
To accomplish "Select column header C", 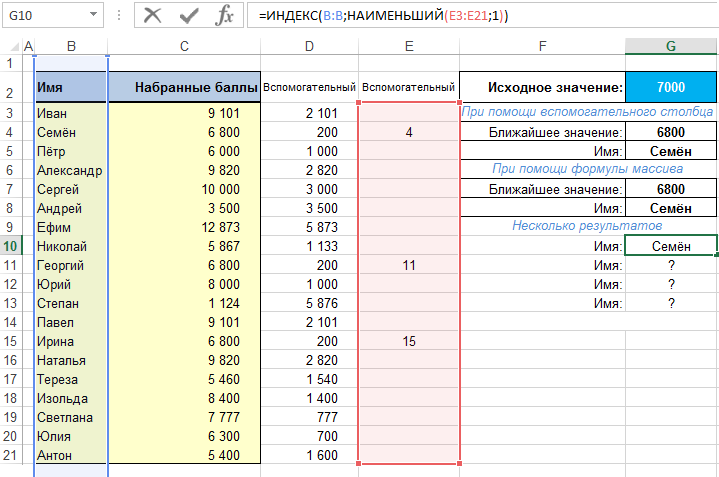I will pyautogui.click(x=184, y=47).
